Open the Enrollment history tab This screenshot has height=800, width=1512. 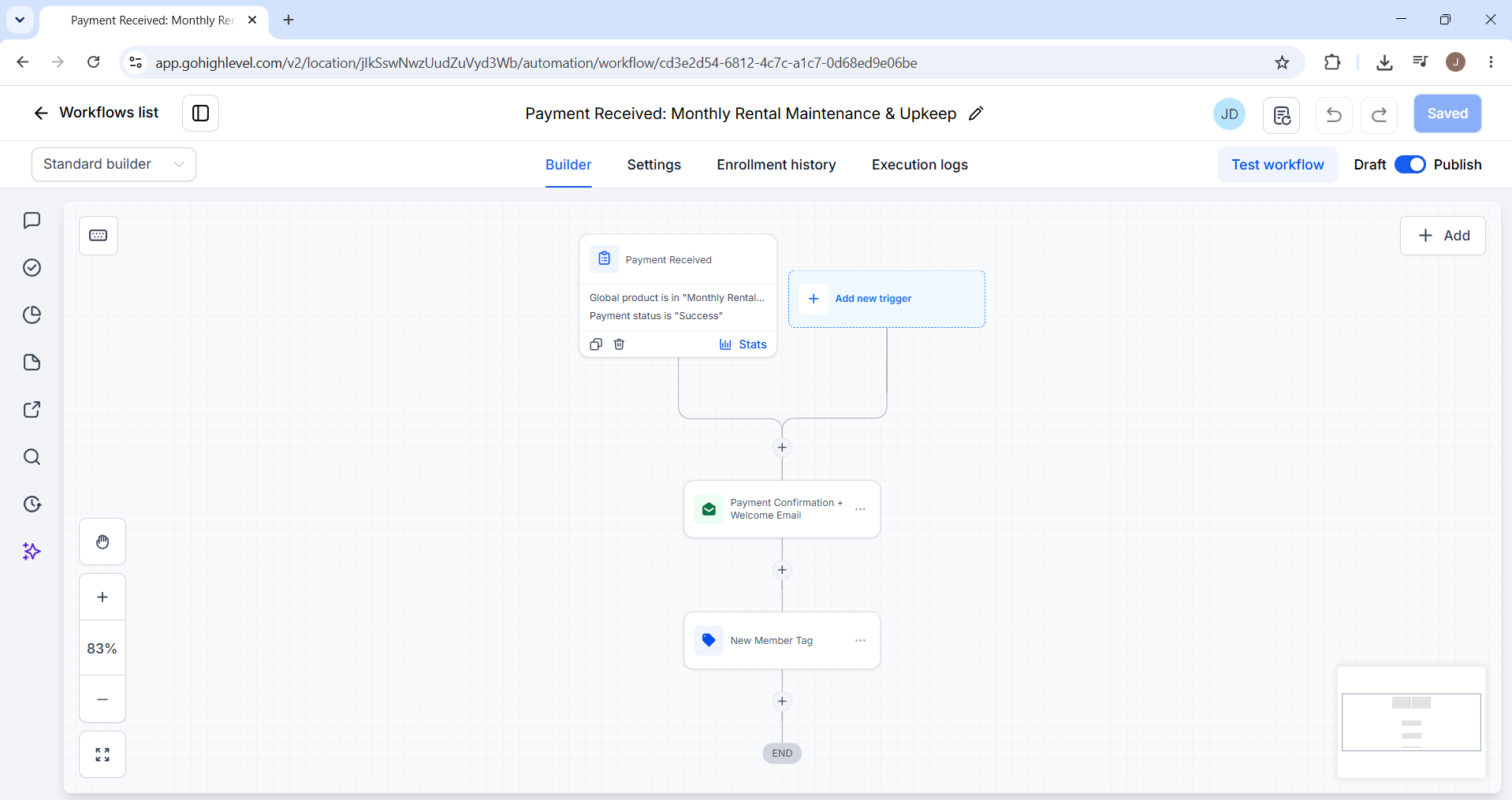776,165
